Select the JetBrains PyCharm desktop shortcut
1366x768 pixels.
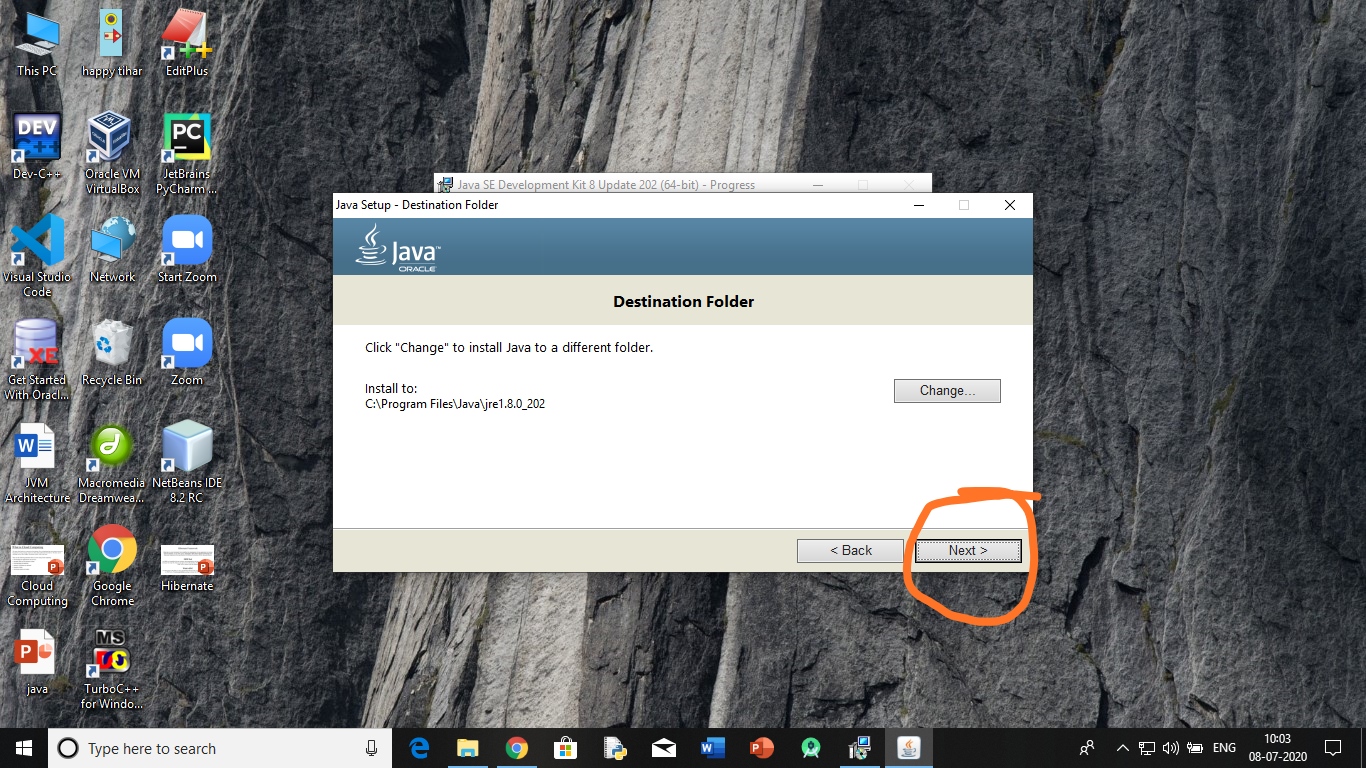[x=187, y=153]
